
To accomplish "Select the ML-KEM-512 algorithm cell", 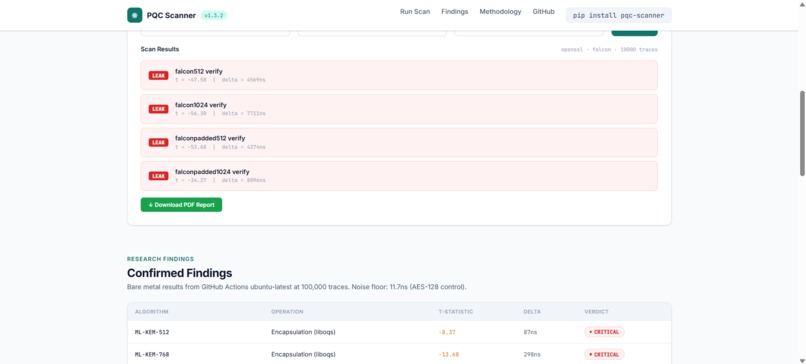I will (x=152, y=332).
